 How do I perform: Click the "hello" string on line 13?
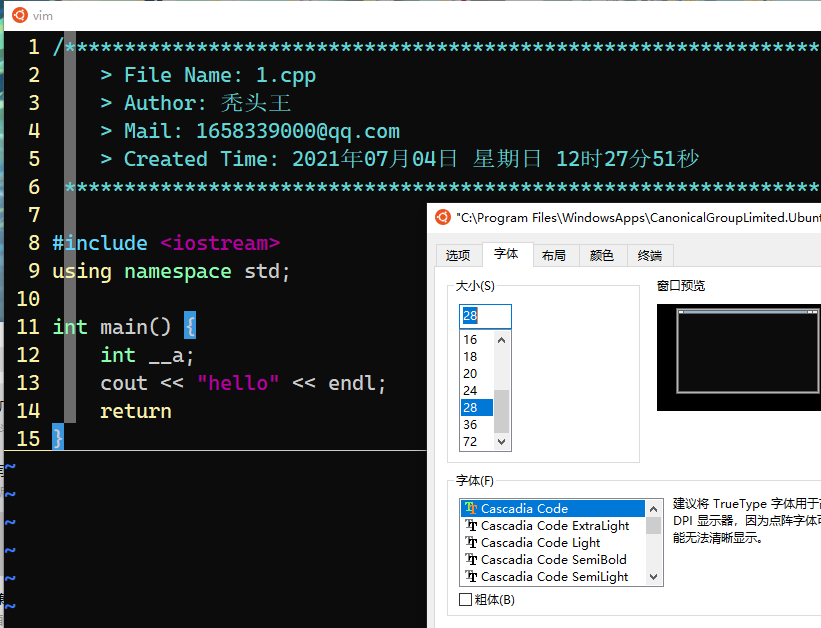(x=238, y=383)
